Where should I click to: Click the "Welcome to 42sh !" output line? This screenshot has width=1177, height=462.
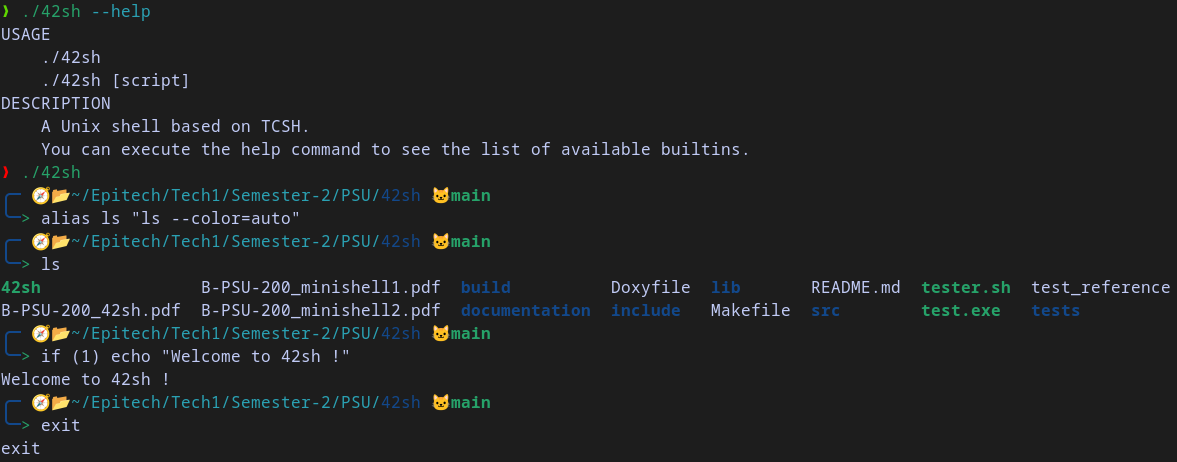tap(86, 379)
